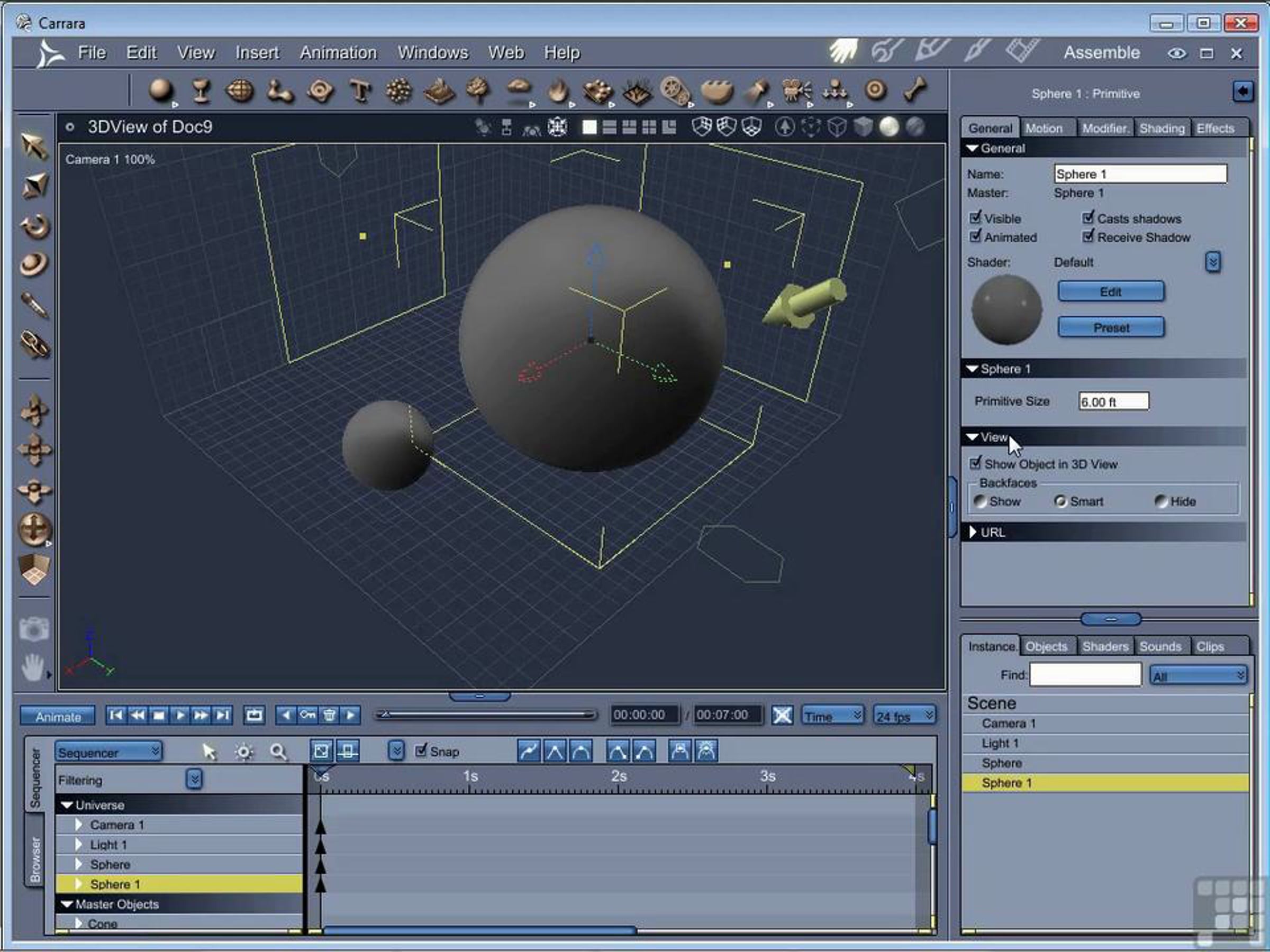Insert a bone with bone icon
This screenshot has width=1270, height=952.
click(914, 89)
